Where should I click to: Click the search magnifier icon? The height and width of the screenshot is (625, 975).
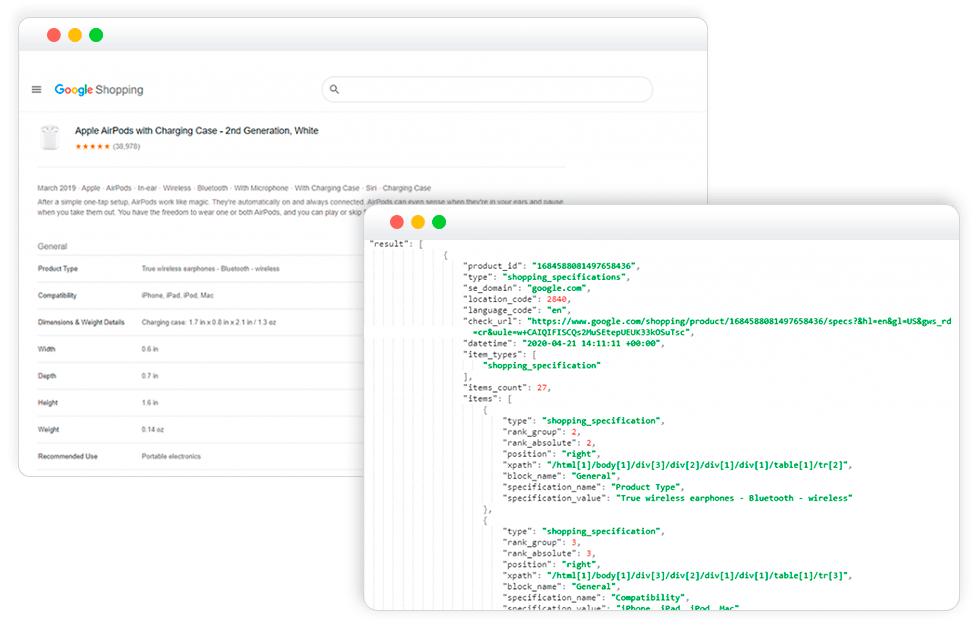pos(335,89)
